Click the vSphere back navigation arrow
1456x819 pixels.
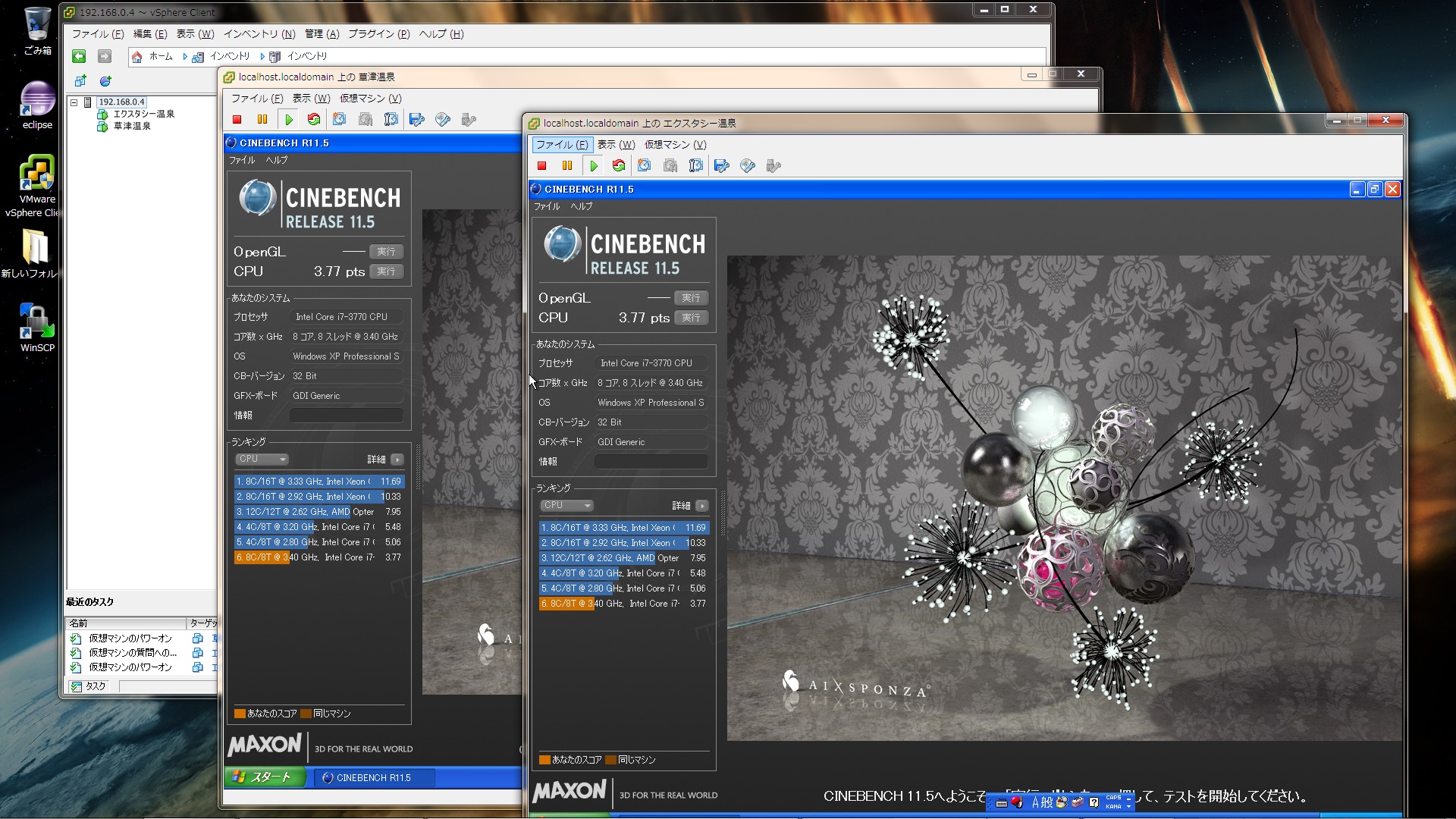[79, 56]
